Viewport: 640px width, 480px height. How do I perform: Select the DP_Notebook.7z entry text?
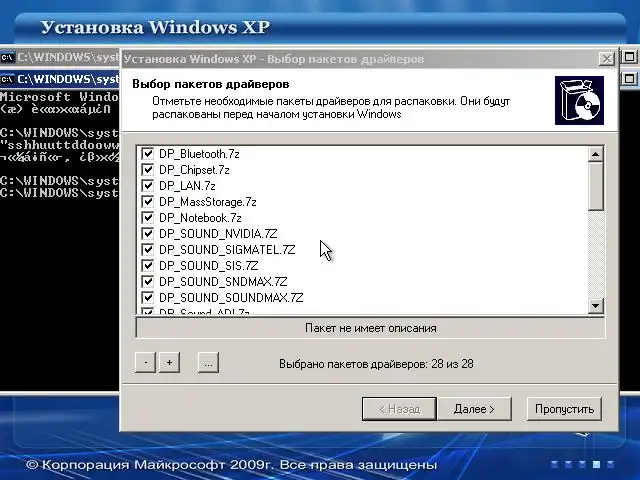[x=200, y=218]
